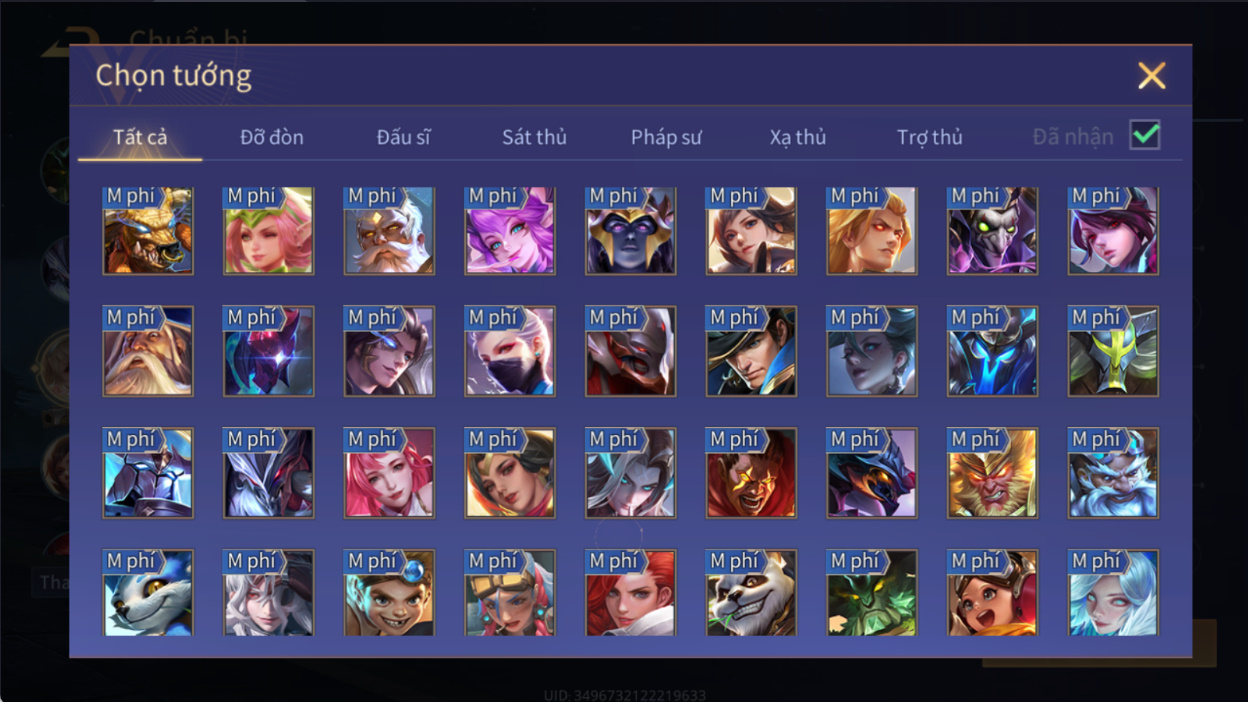
Task: Uncheck the Đã nhận checkbox
Action: coord(1145,134)
